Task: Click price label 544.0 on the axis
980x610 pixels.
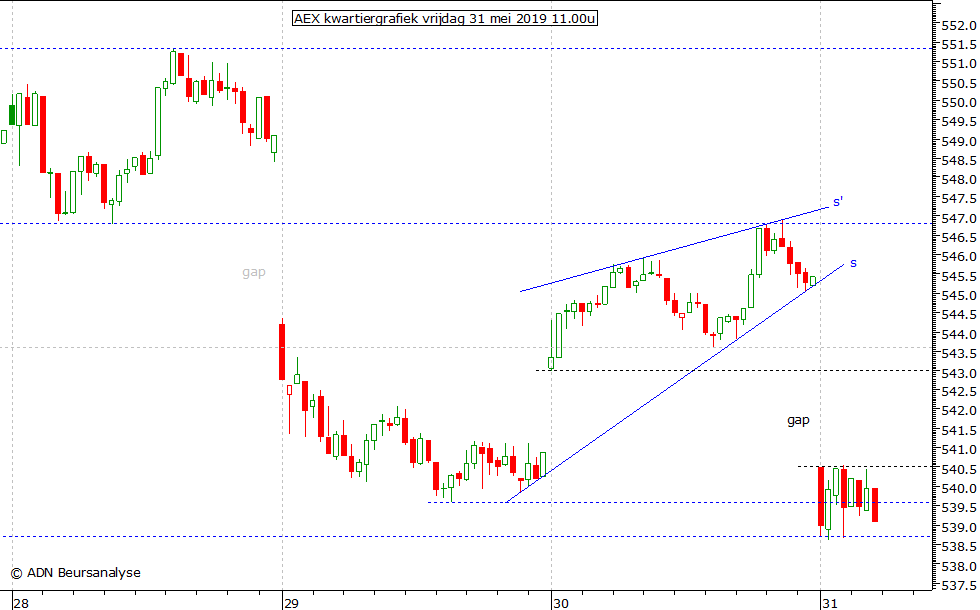Action: coord(959,334)
